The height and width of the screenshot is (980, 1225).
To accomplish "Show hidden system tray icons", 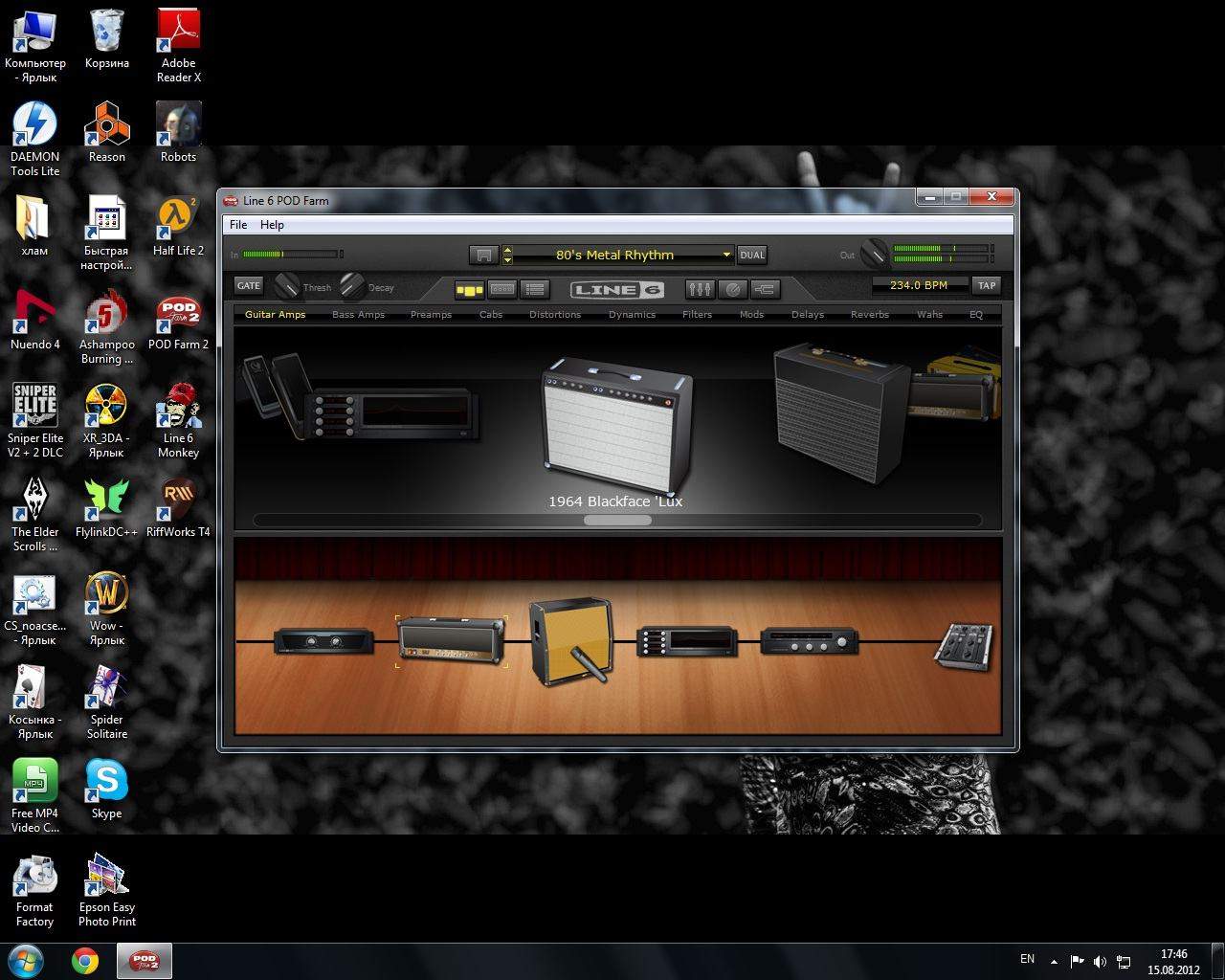I will coord(1054,961).
